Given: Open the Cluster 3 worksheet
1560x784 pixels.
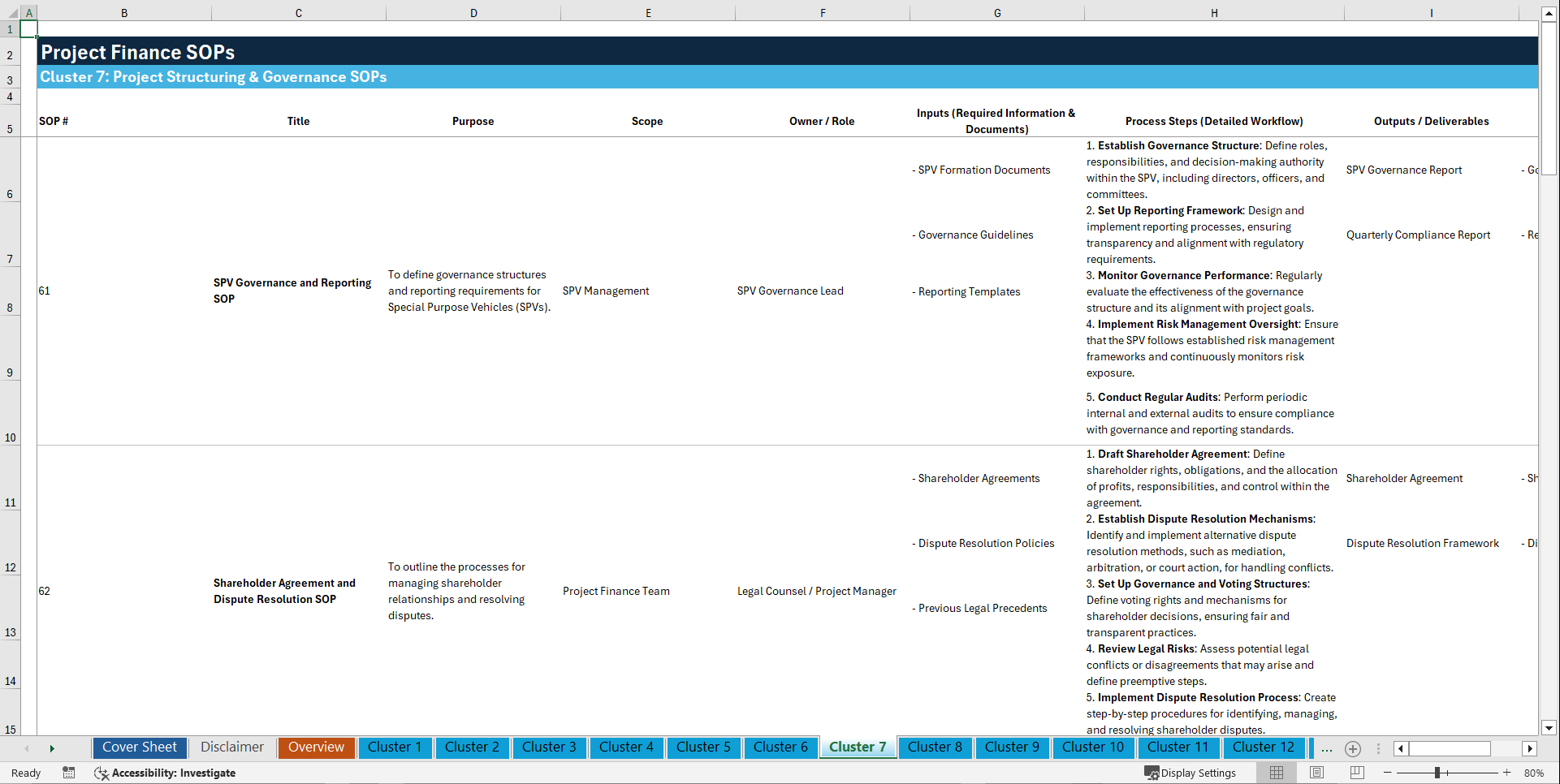Looking at the screenshot, I should (549, 747).
